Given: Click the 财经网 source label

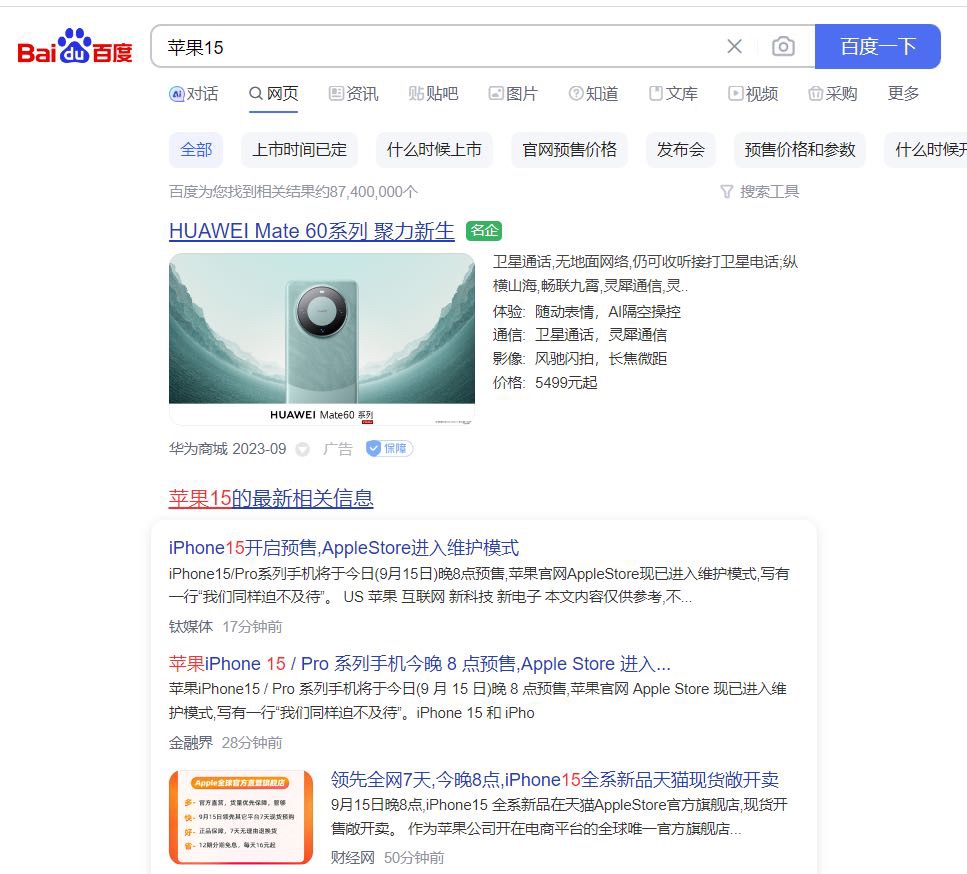Looking at the screenshot, I should click(352, 858).
